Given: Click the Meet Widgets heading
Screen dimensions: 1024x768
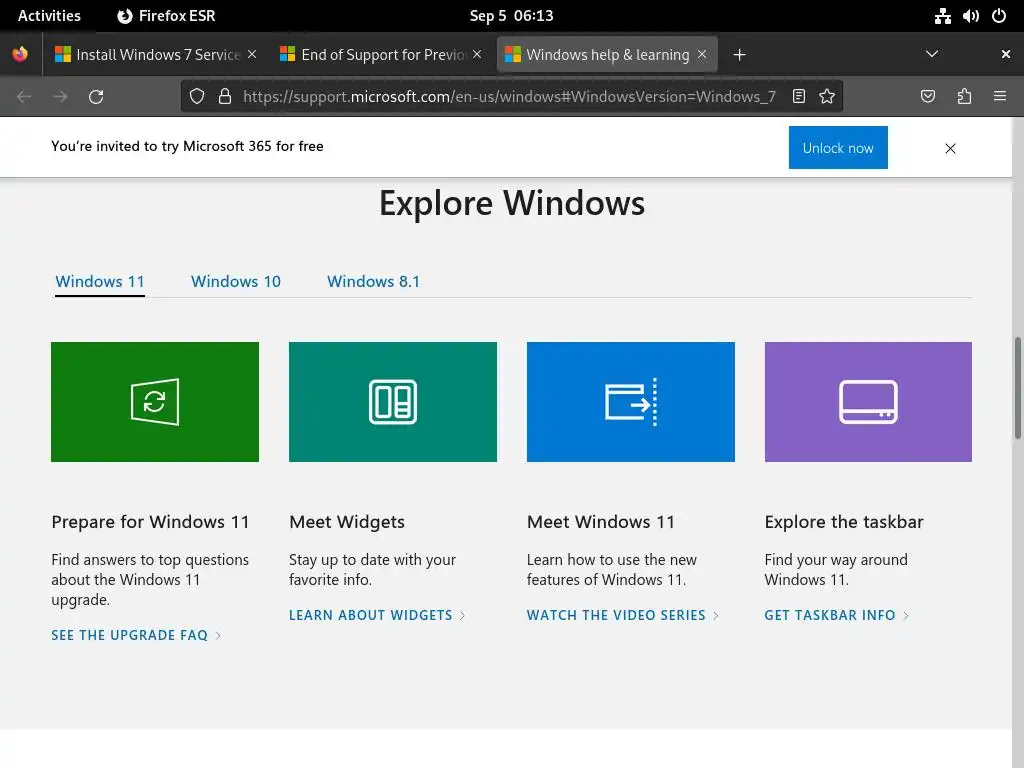Looking at the screenshot, I should point(347,522).
